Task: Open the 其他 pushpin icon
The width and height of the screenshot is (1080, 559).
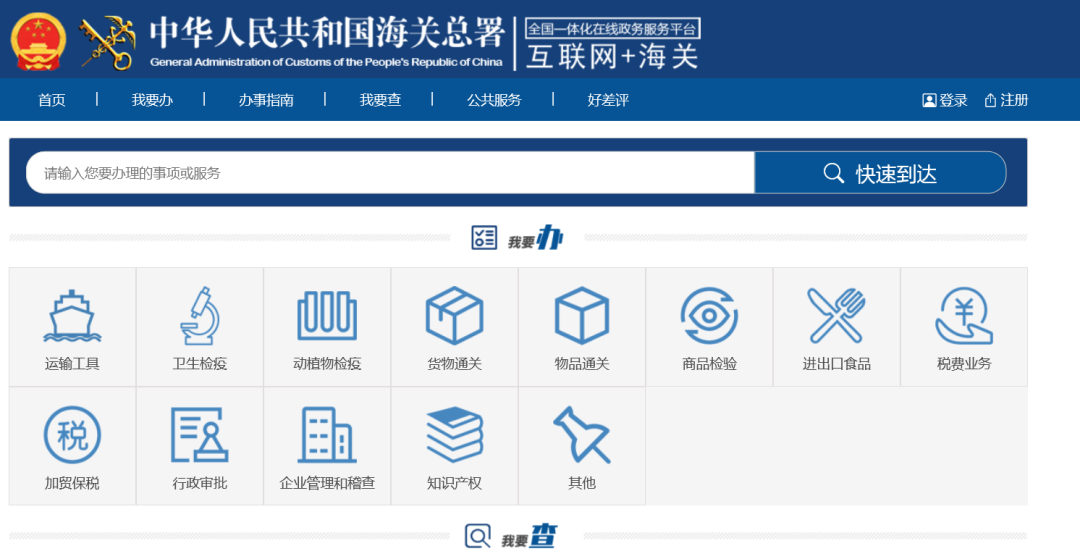Action: [x=582, y=435]
